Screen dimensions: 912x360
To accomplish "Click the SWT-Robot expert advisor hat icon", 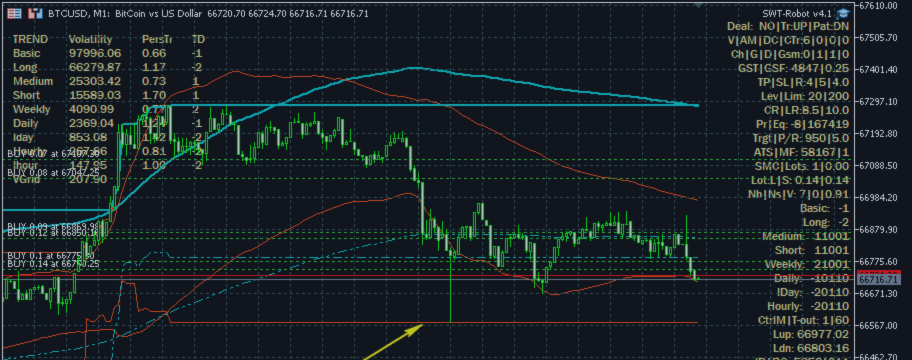I will pyautogui.click(x=842, y=13).
